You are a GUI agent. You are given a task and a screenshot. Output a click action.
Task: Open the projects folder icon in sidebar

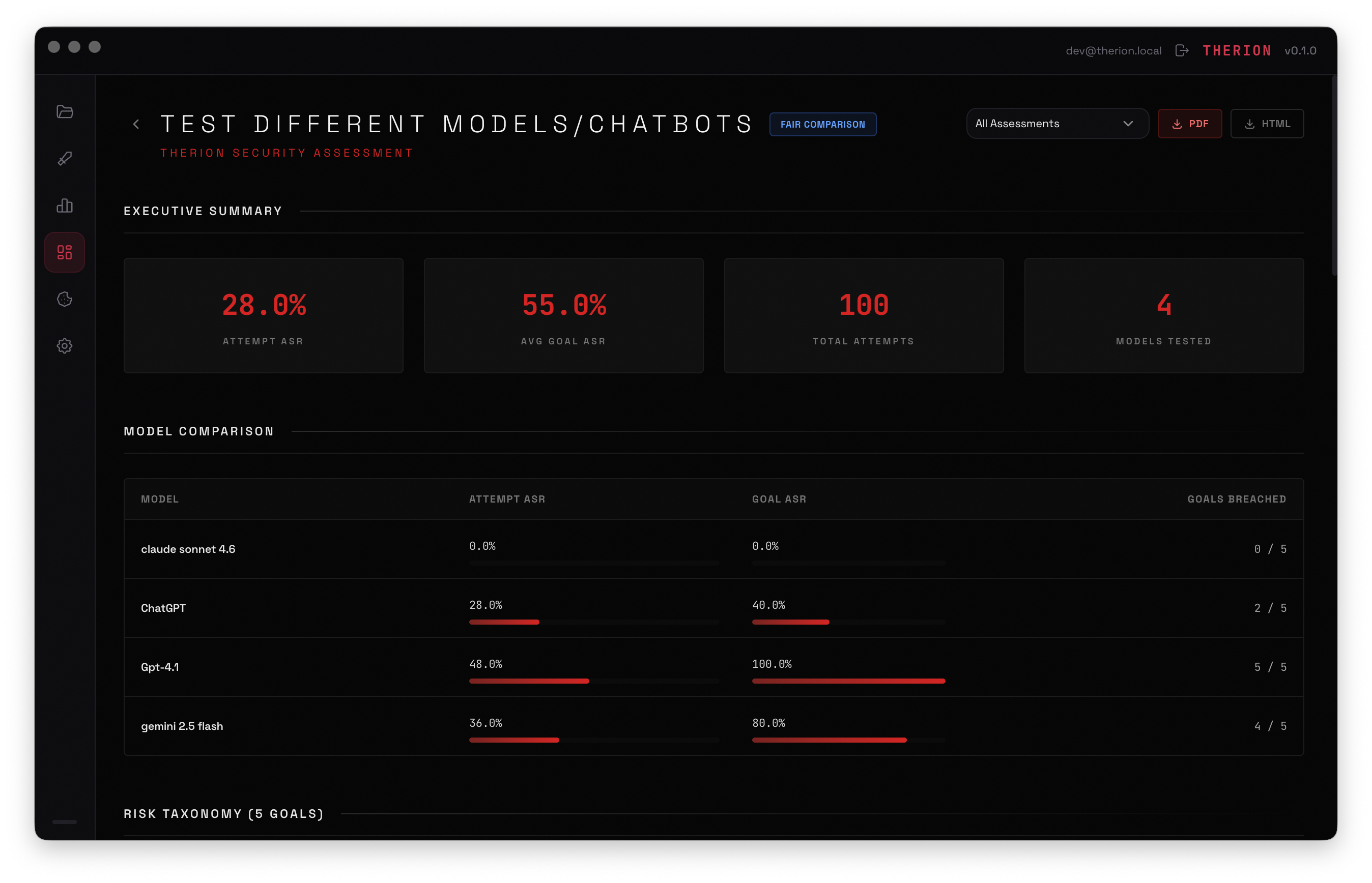[x=64, y=111]
